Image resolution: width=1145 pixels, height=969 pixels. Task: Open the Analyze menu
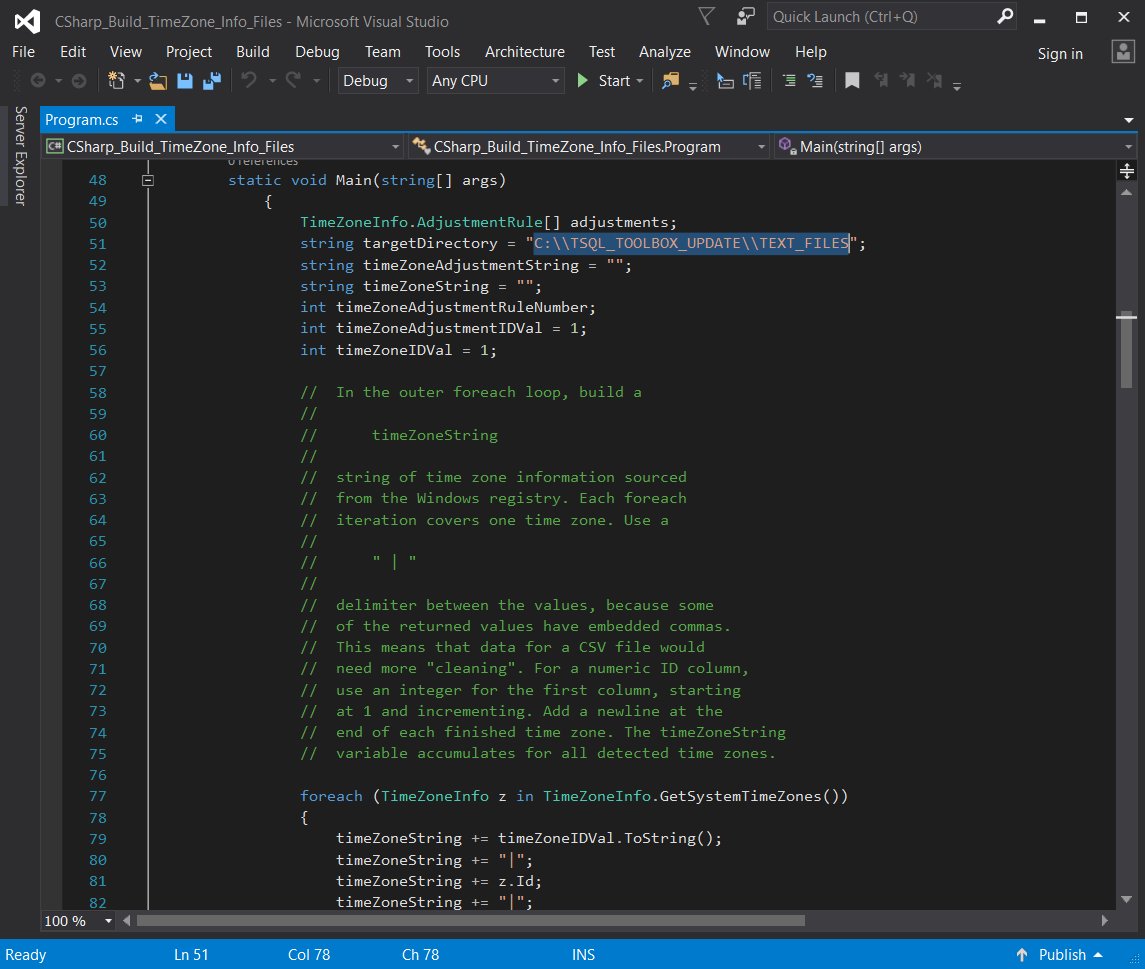tap(665, 52)
